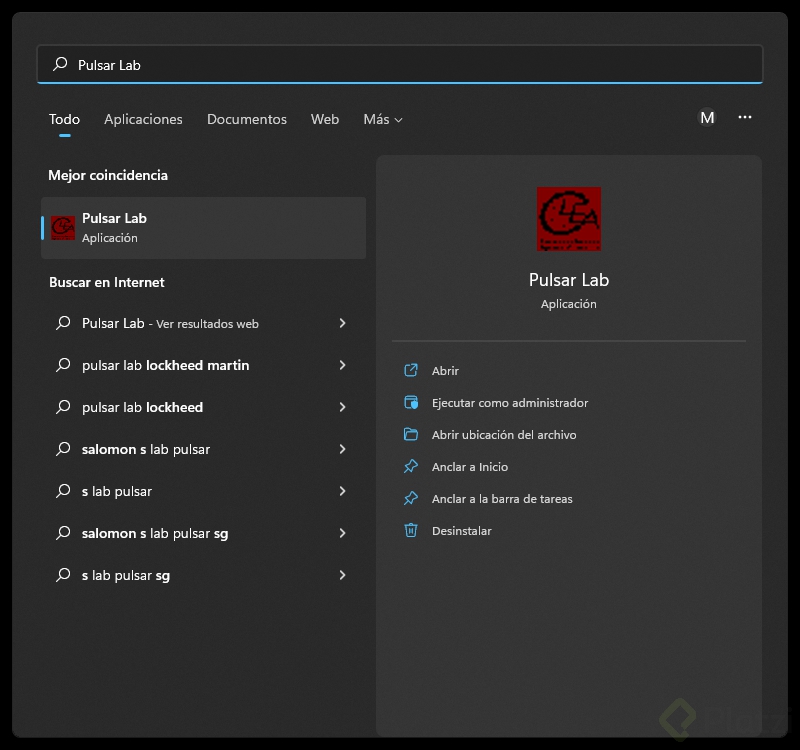Expand chevron beside 'pulsar lab lockheed'
The image size is (800, 750).
pos(342,407)
